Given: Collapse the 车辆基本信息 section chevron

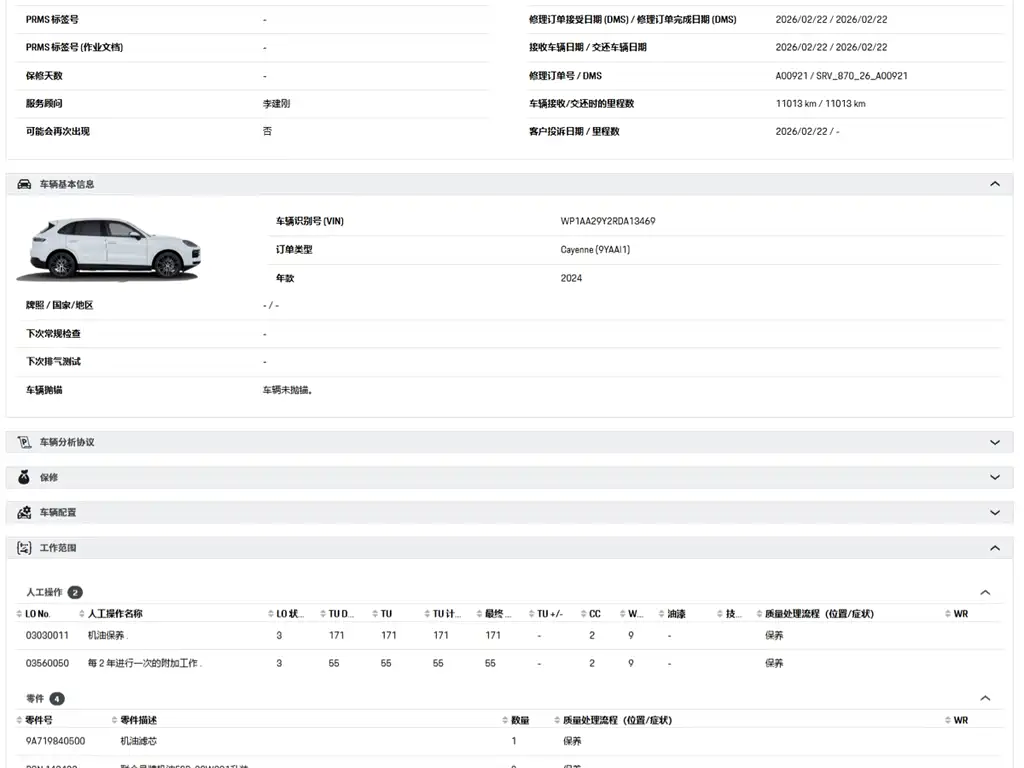Looking at the screenshot, I should pos(995,184).
